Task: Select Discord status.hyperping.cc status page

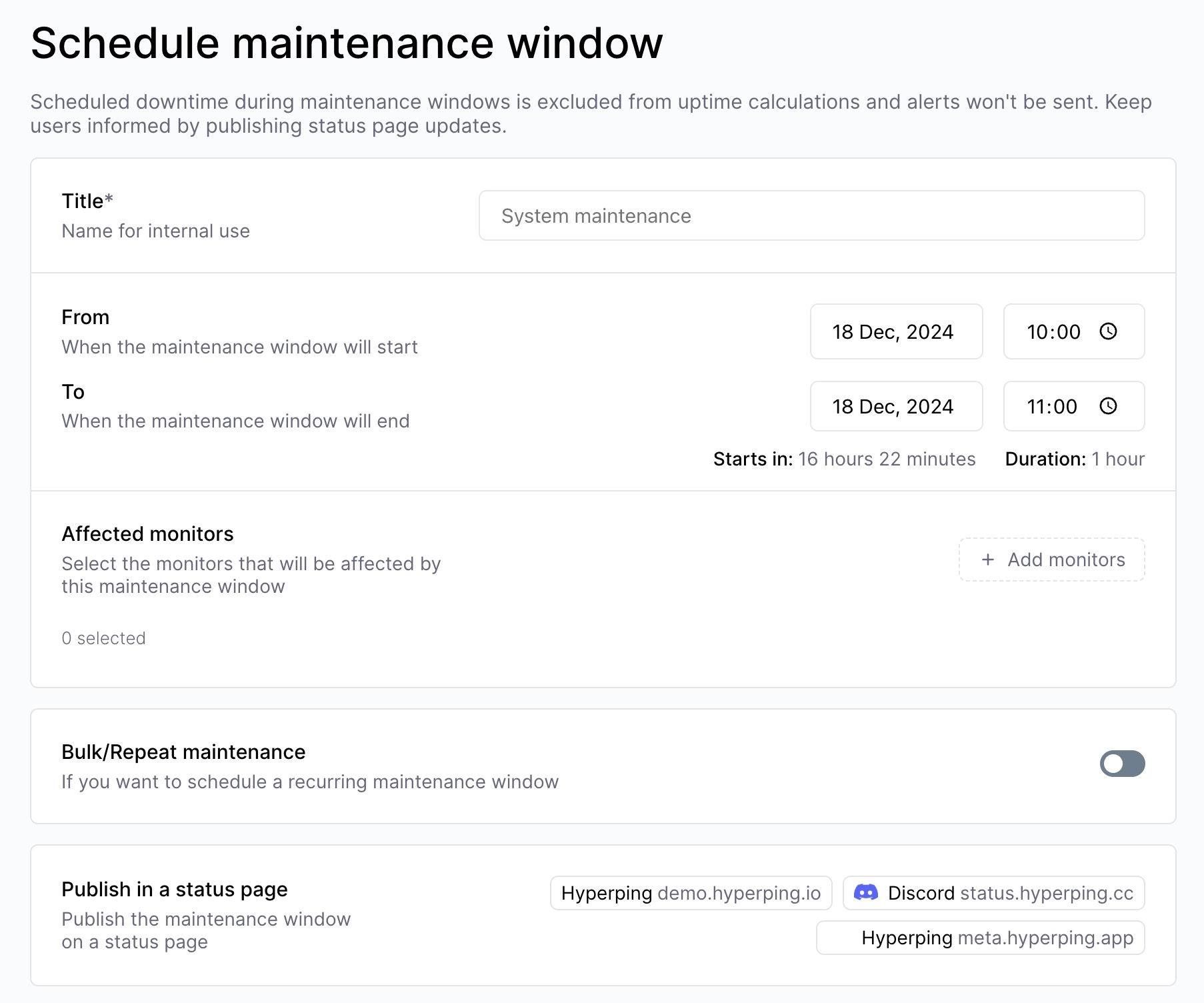Action: tap(993, 893)
